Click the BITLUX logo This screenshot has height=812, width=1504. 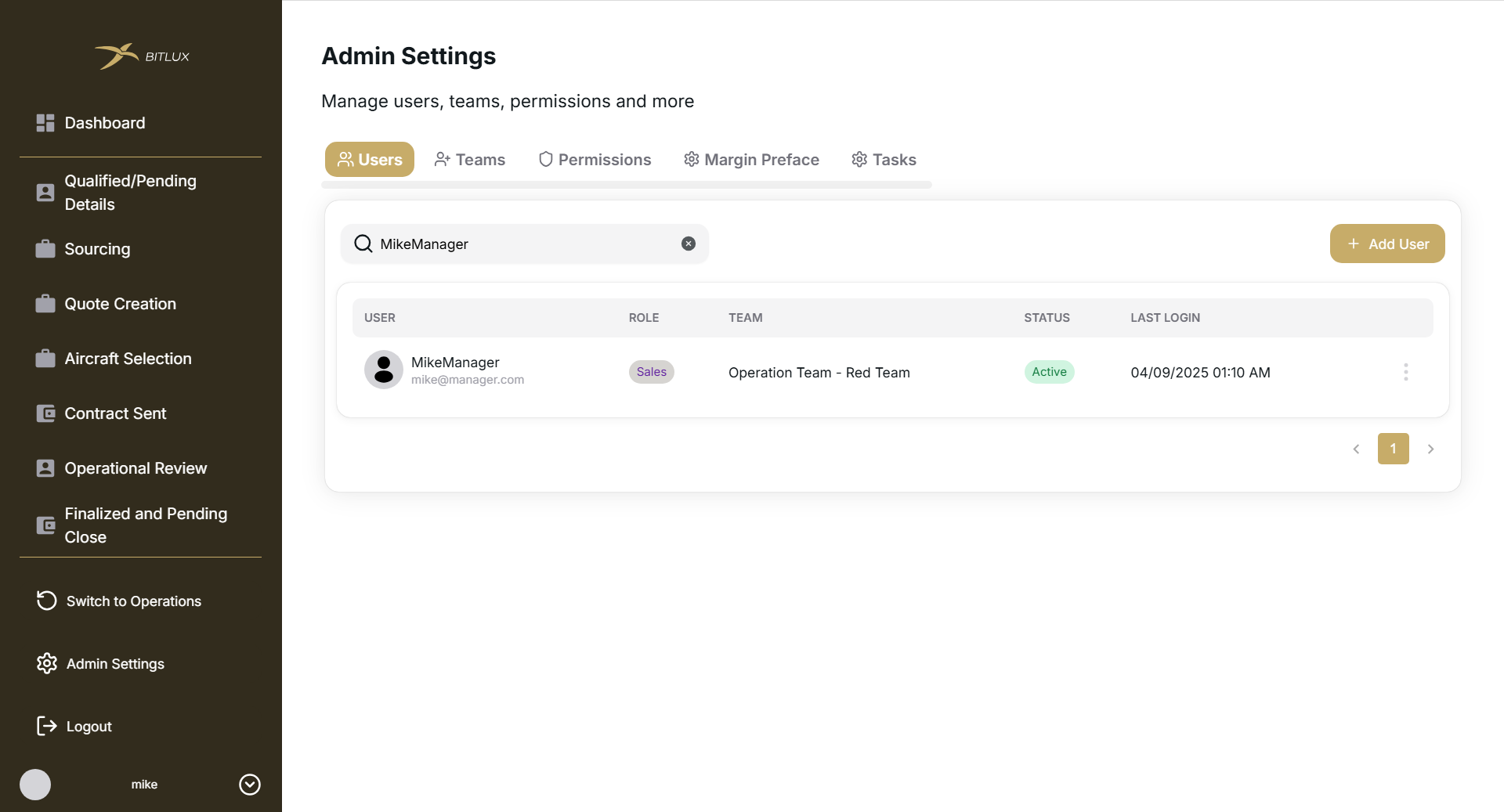coord(142,56)
